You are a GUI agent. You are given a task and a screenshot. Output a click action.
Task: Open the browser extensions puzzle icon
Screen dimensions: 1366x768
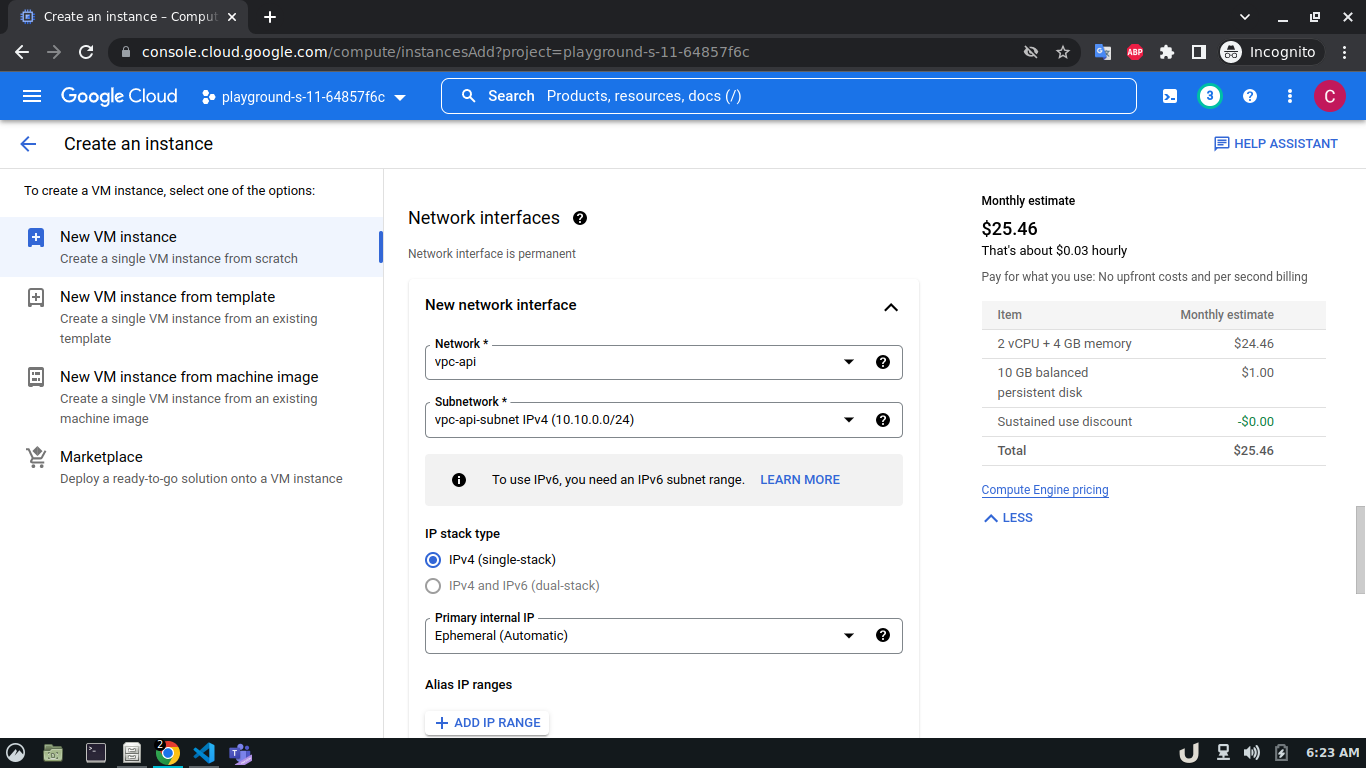(1167, 52)
